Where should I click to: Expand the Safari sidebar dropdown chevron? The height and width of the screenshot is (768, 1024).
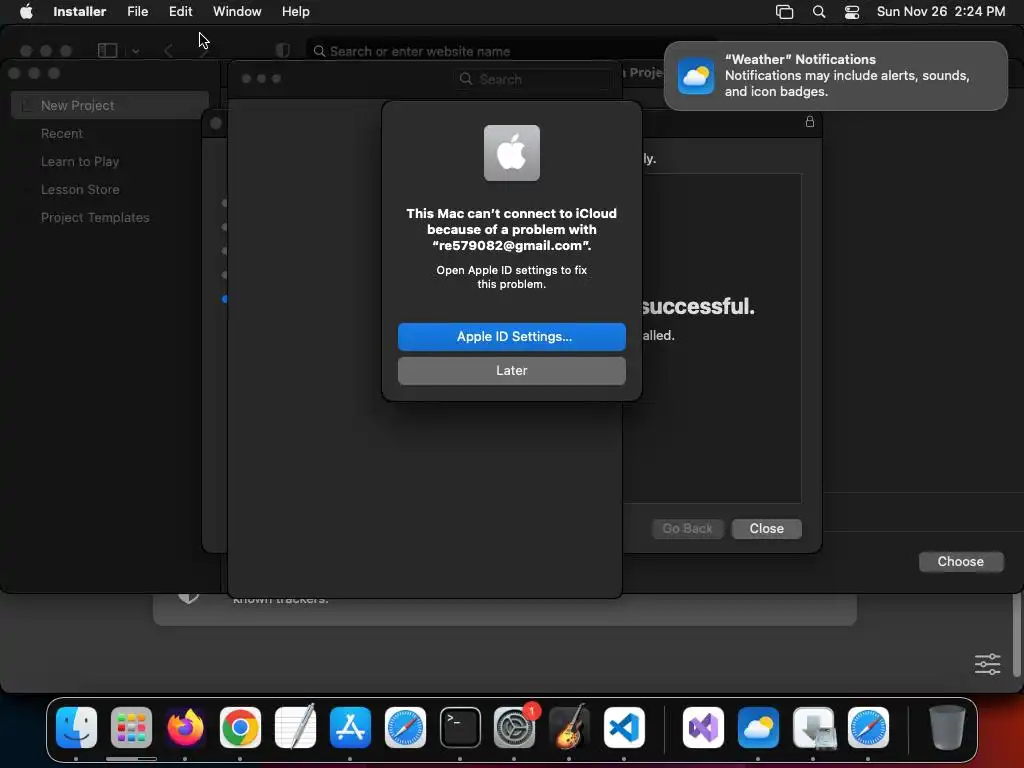[x=136, y=51]
